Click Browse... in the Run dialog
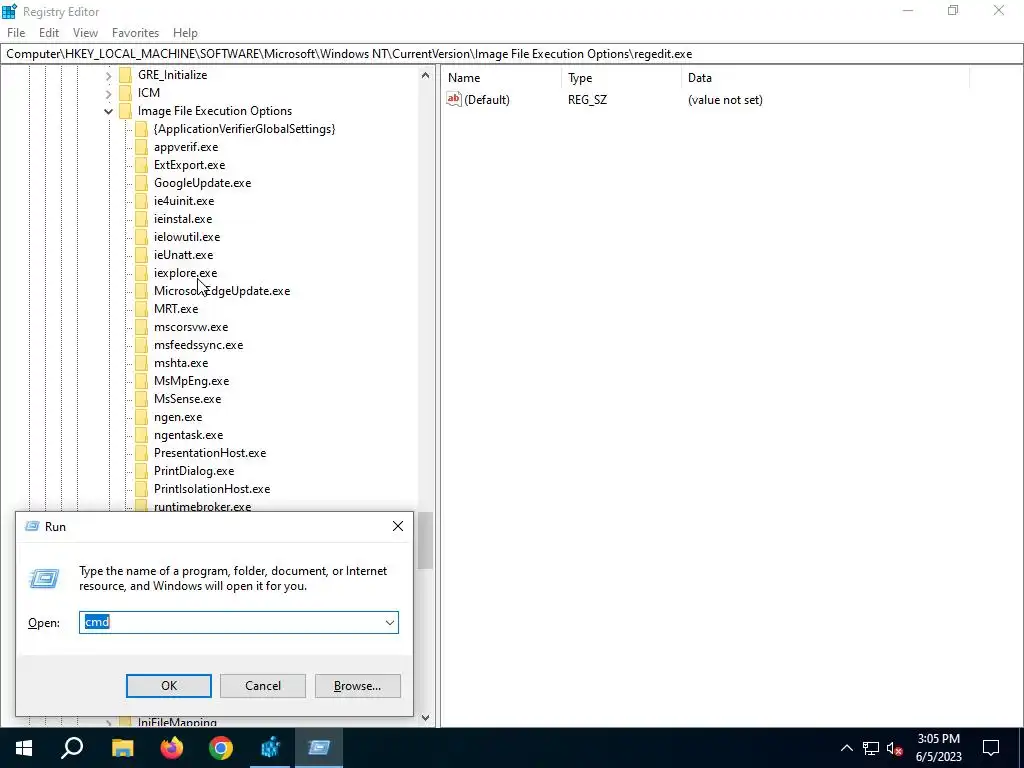This screenshot has width=1024, height=768. pyautogui.click(x=357, y=685)
